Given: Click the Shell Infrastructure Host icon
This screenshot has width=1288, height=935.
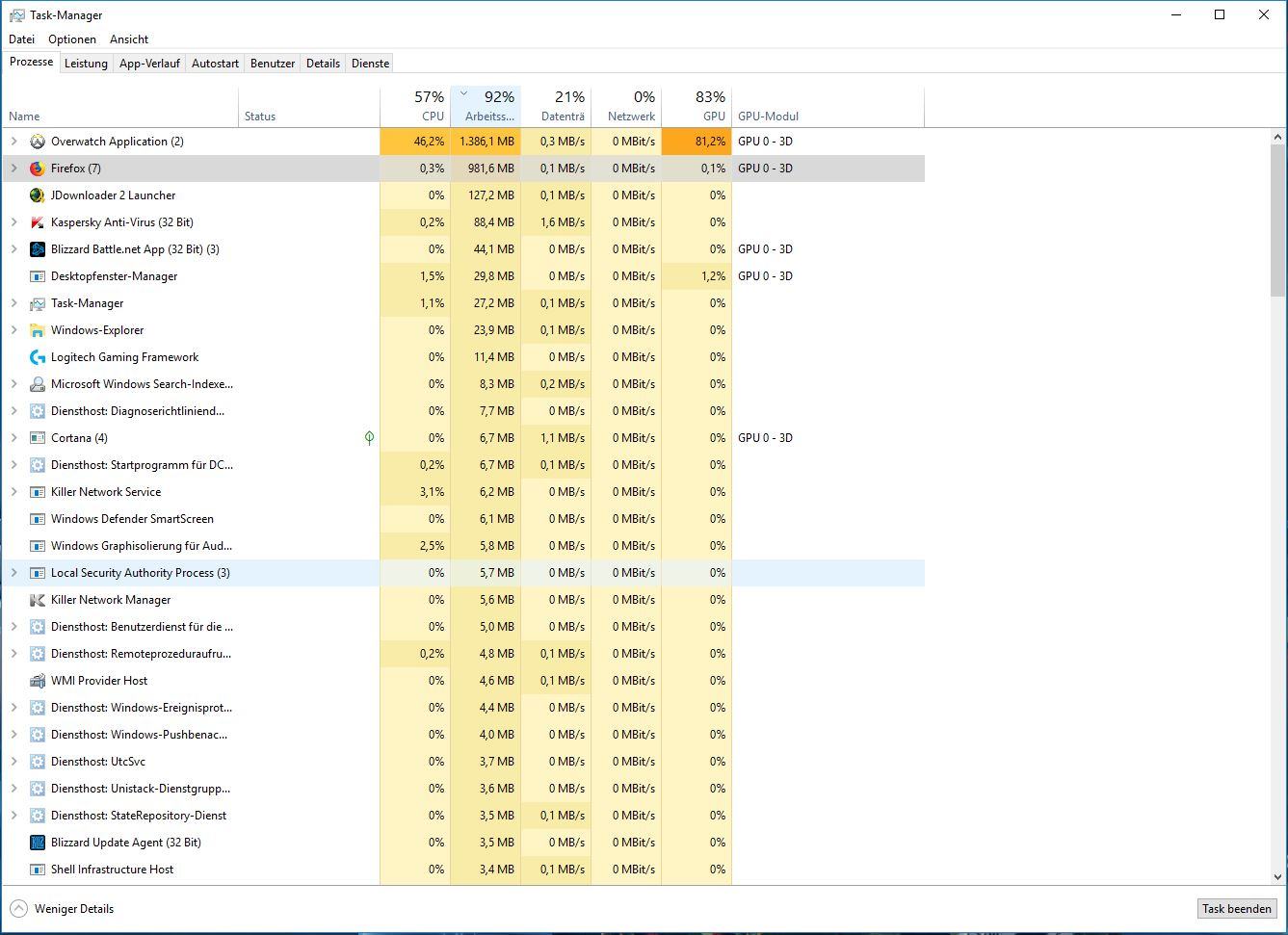Looking at the screenshot, I should pyautogui.click(x=37, y=870).
